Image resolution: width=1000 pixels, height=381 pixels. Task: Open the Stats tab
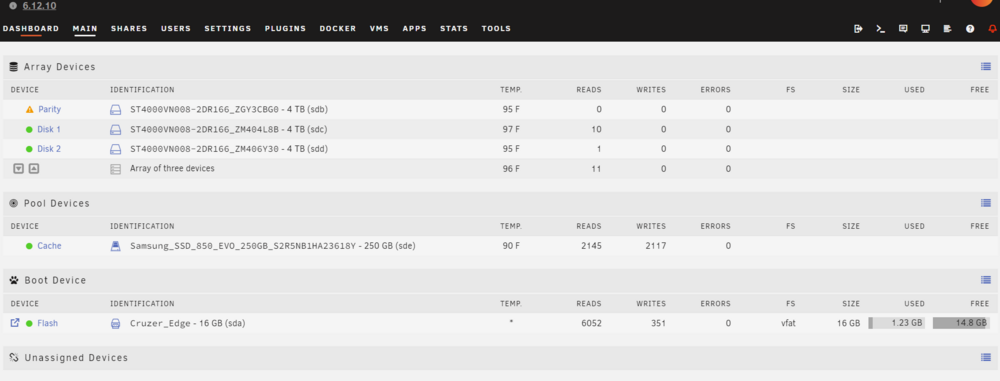point(454,29)
